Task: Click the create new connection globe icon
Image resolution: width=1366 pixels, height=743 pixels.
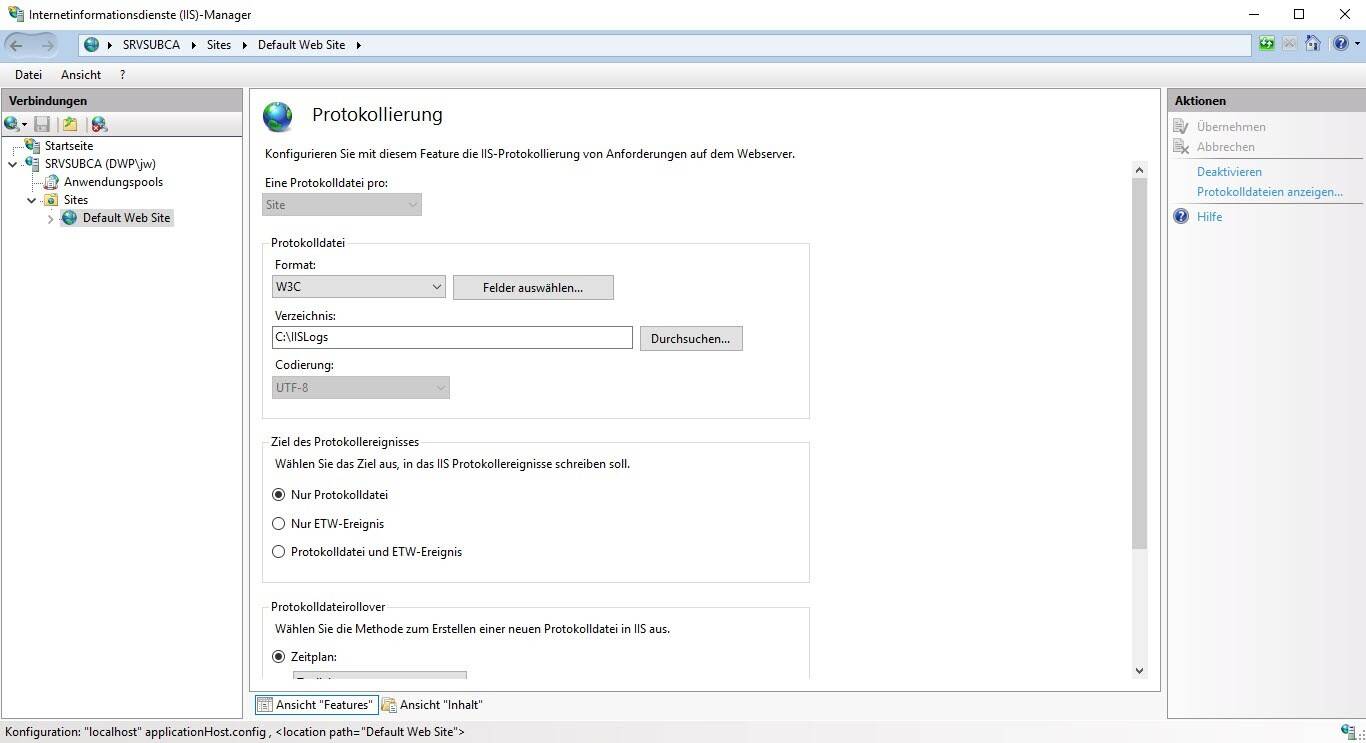Action: [12, 124]
